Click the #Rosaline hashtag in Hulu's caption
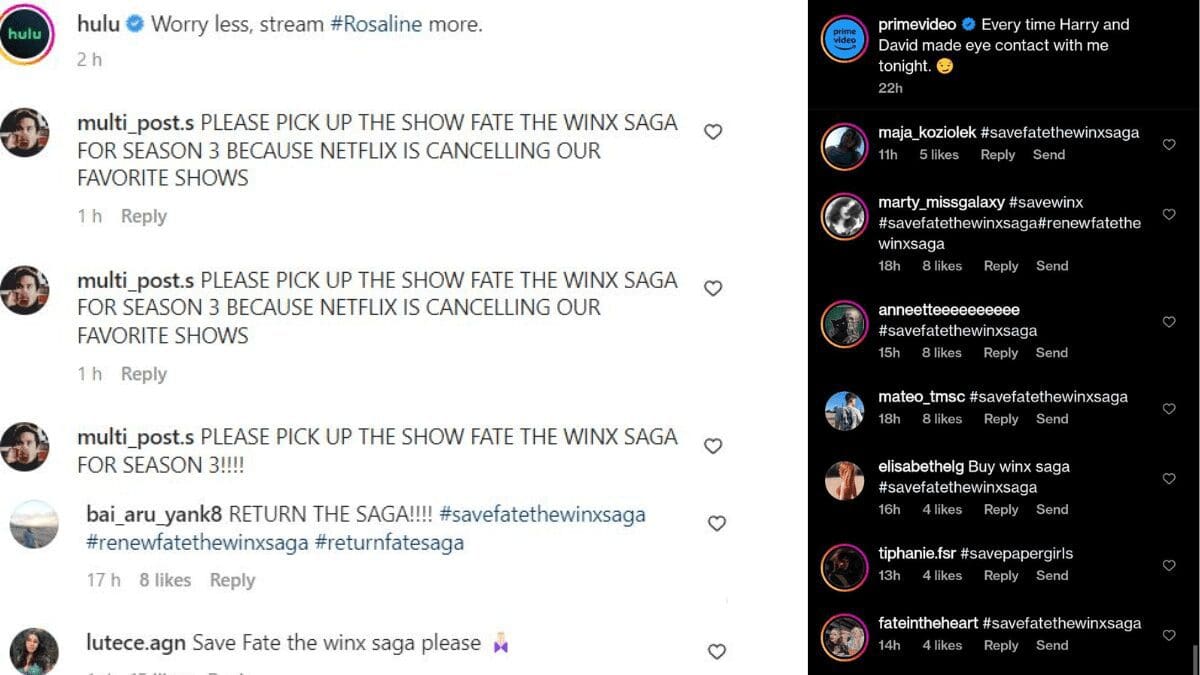Viewport: 1200px width, 675px height. (376, 24)
